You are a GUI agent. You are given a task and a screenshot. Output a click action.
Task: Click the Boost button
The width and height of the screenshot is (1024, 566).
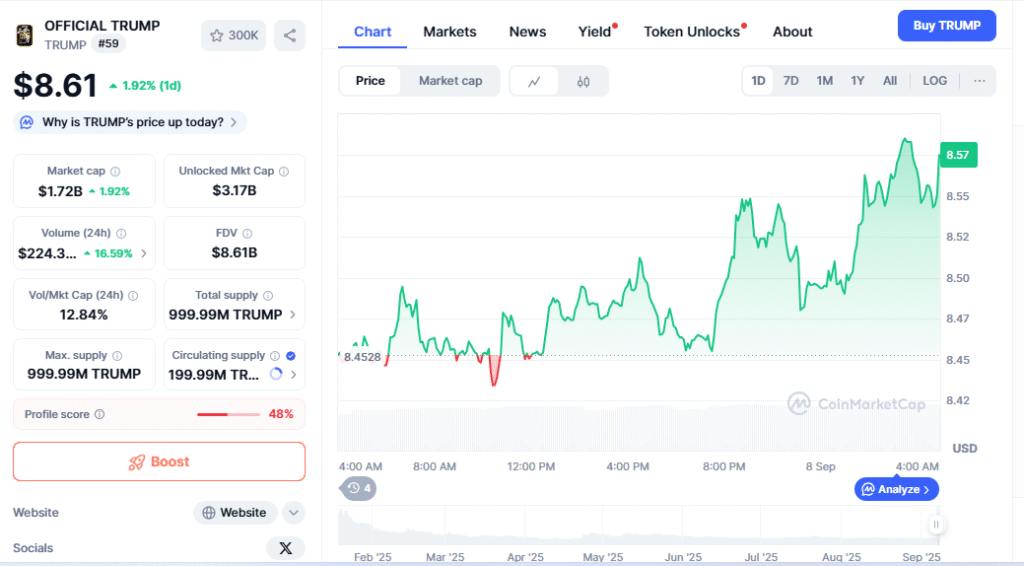(159, 462)
